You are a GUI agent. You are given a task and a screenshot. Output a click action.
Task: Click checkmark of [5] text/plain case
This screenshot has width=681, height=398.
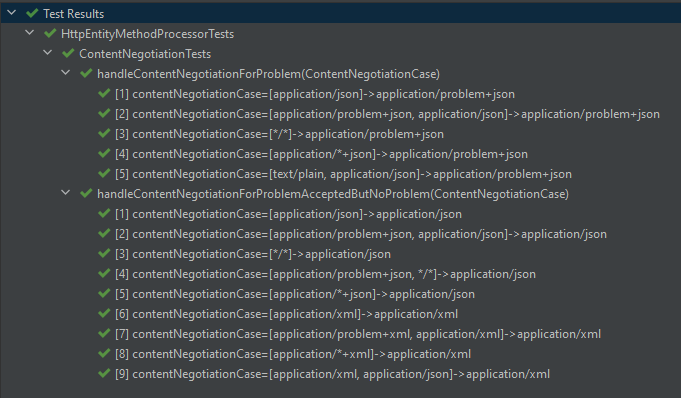104,173
